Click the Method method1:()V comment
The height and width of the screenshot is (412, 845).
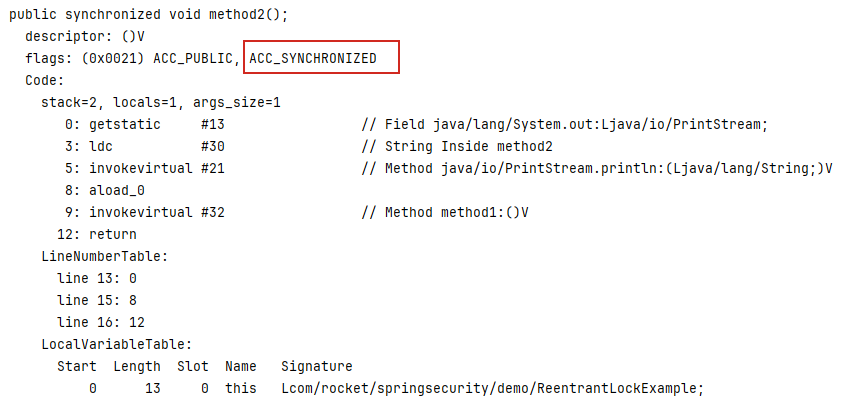[x=445, y=213]
